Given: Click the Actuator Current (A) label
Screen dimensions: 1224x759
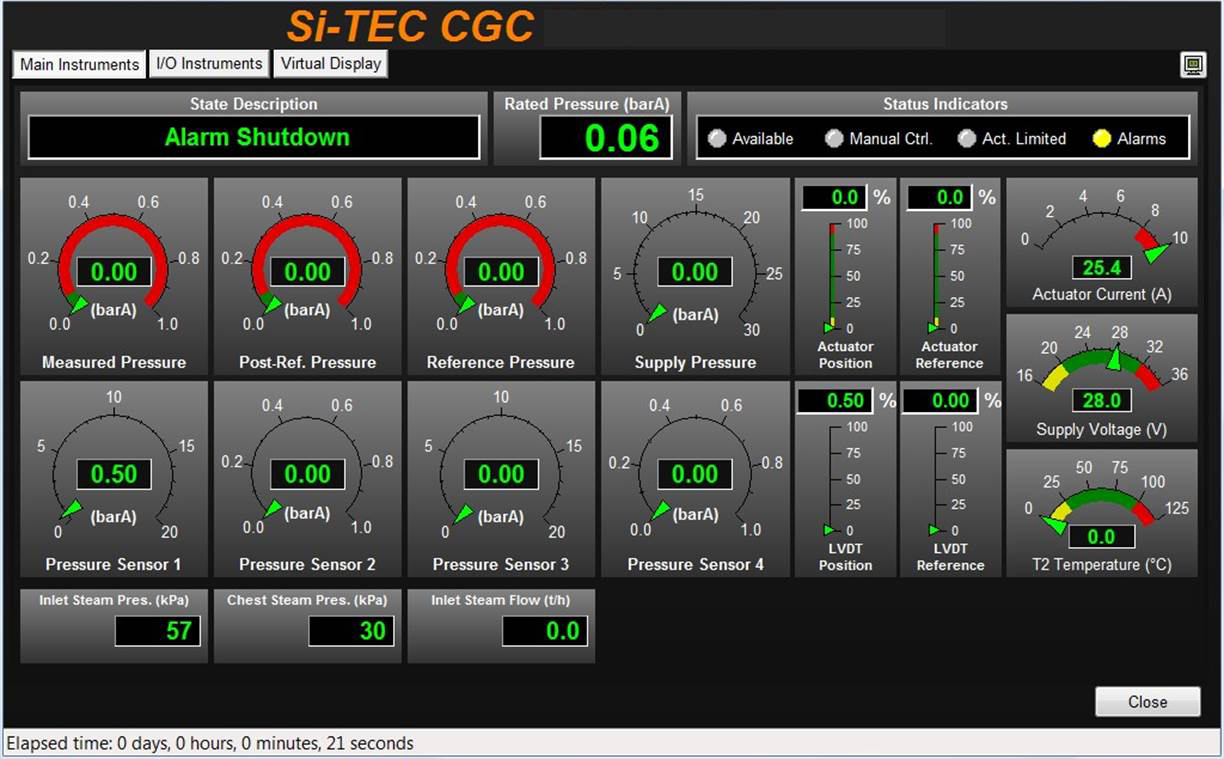Looking at the screenshot, I should point(1102,295).
